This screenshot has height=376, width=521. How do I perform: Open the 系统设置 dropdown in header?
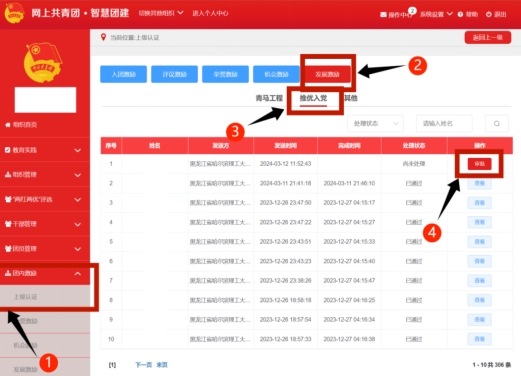436,14
